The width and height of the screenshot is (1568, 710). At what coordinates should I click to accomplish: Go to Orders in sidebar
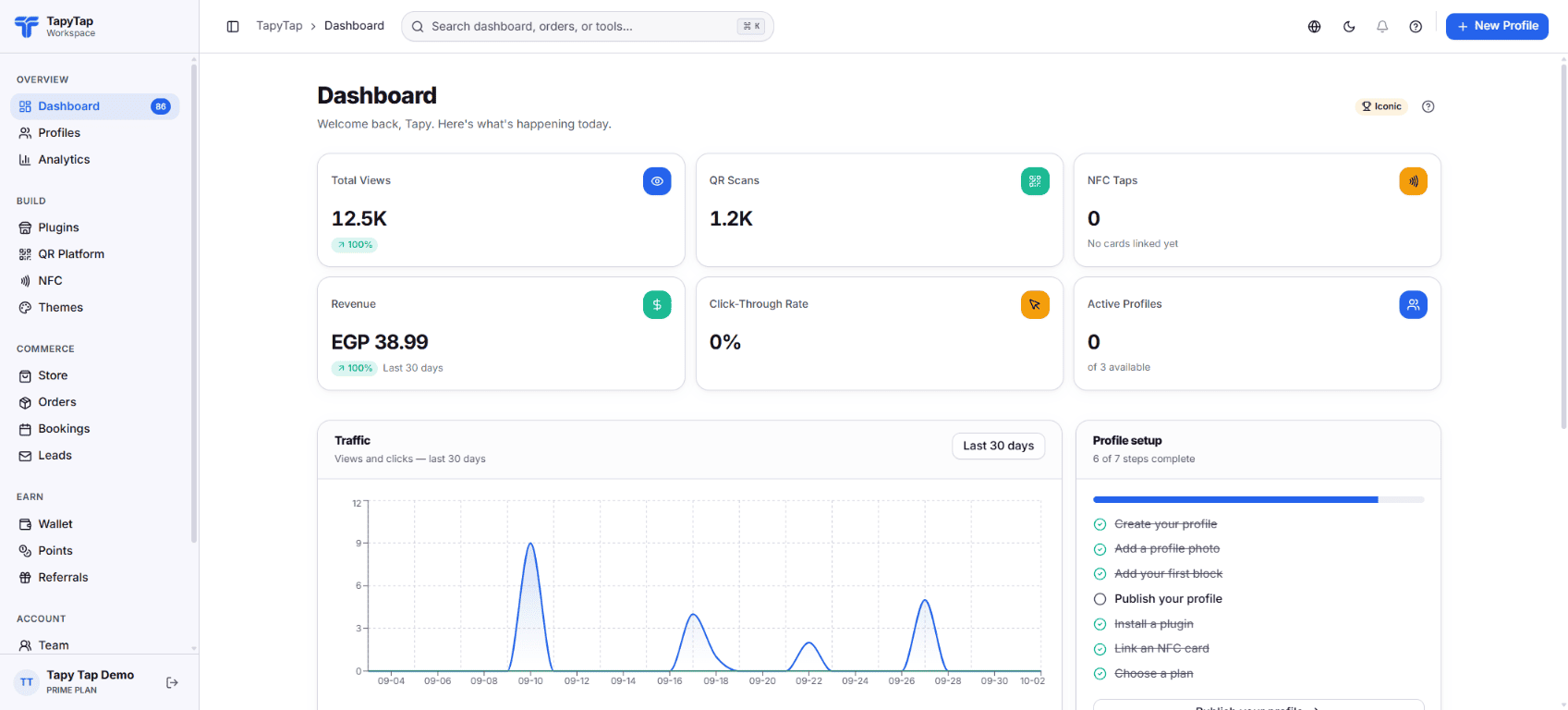click(95, 402)
